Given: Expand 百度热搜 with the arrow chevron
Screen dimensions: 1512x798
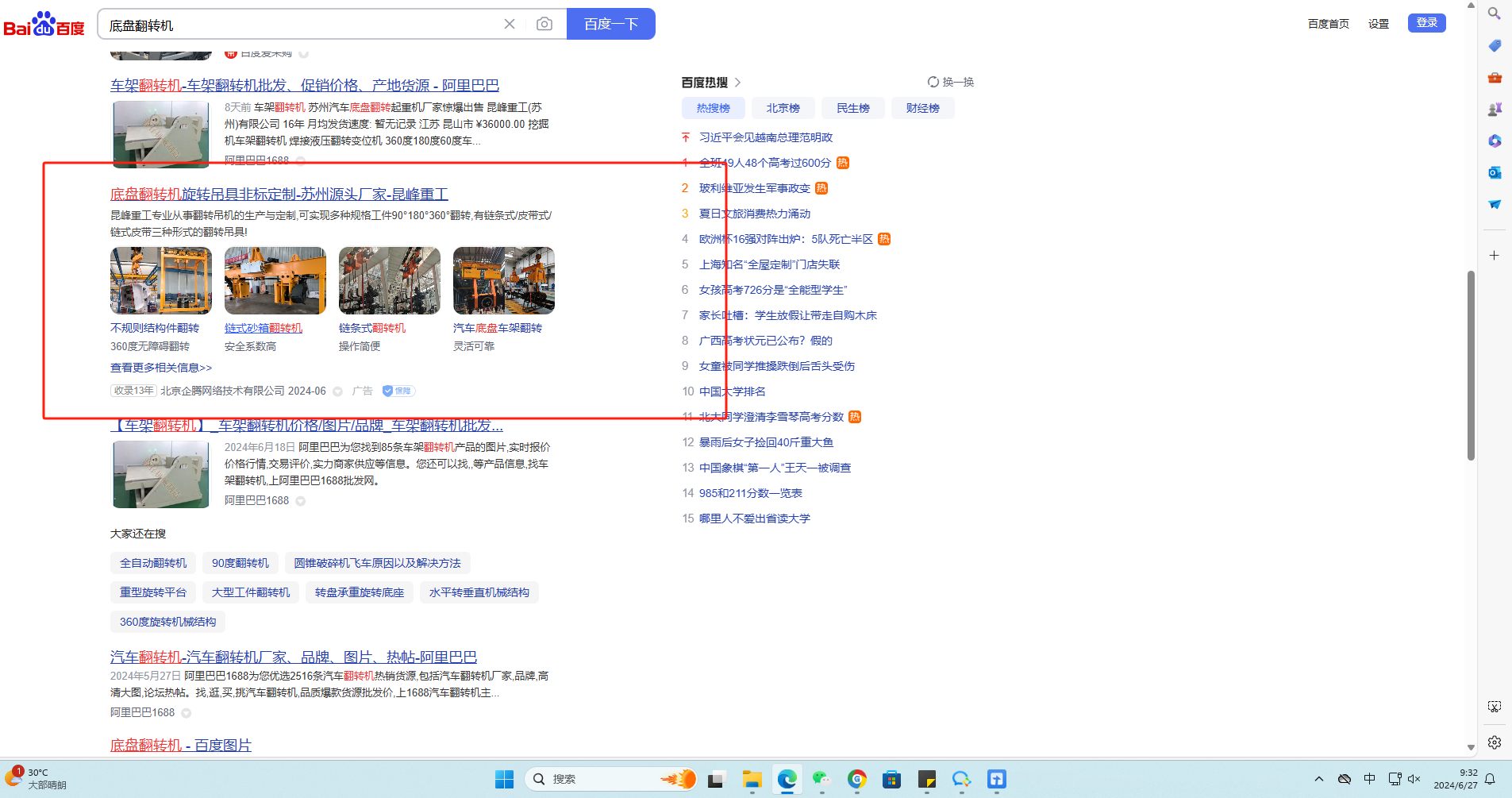Looking at the screenshot, I should [738, 83].
